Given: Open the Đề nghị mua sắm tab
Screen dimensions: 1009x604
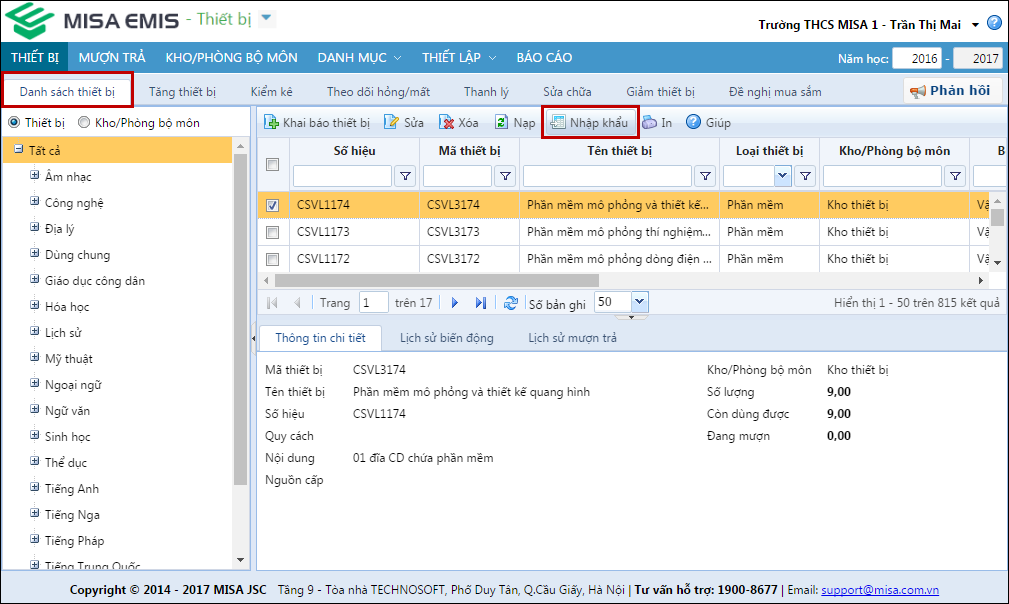Looking at the screenshot, I should 775,91.
